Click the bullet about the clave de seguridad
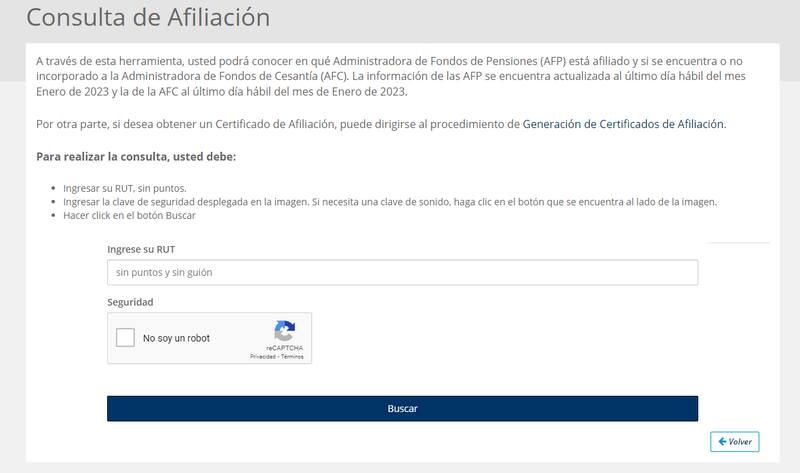 [400, 201]
